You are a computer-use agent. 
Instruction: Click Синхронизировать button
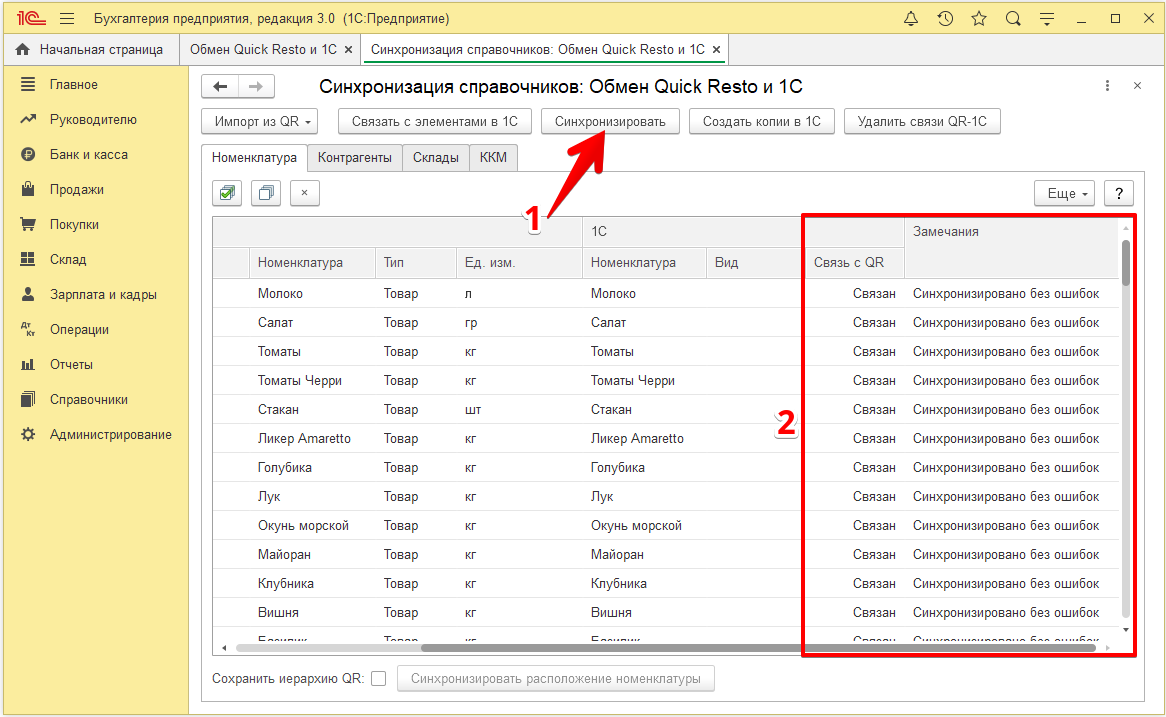click(610, 121)
